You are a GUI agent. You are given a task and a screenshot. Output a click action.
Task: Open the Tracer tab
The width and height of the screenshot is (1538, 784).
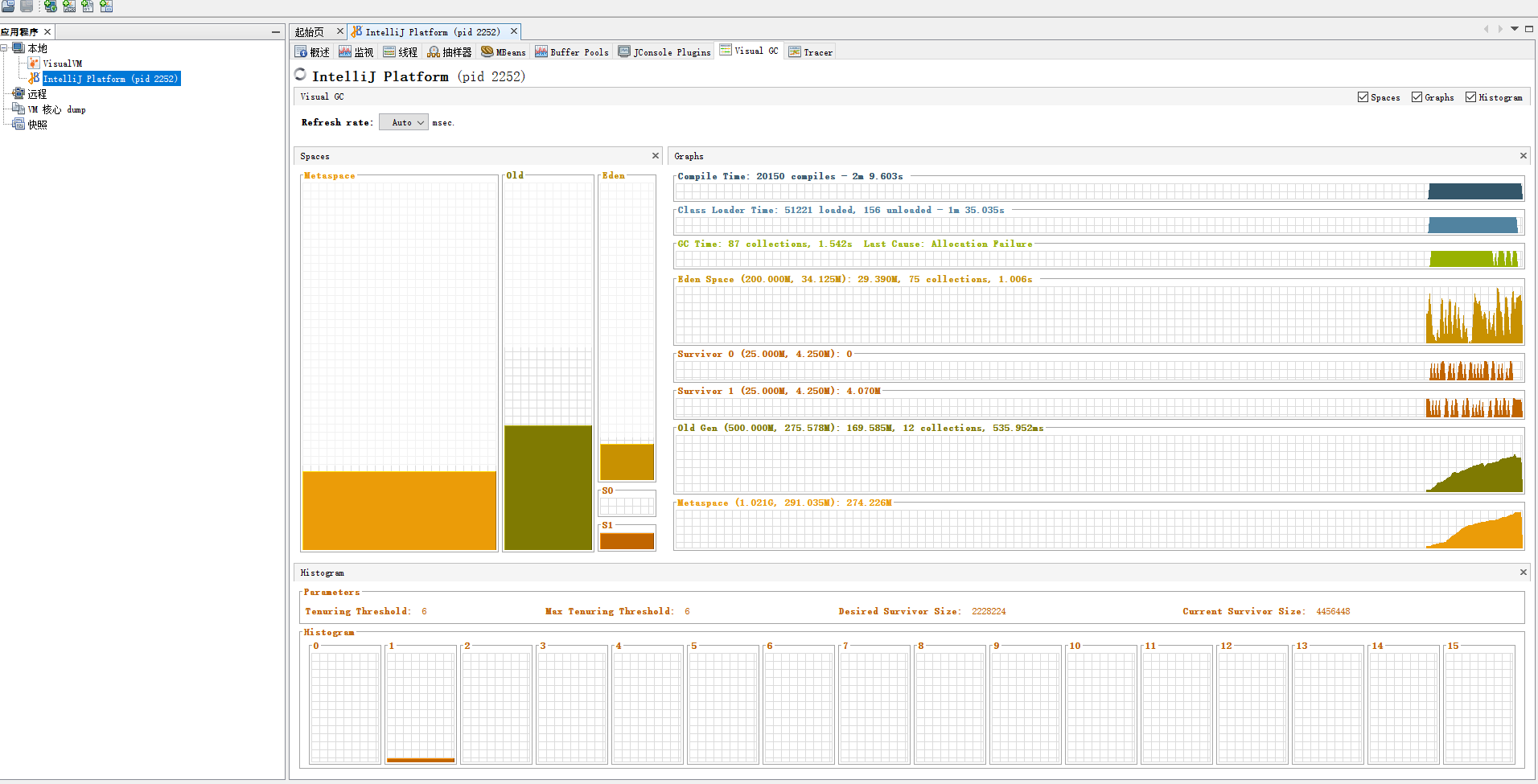click(x=811, y=51)
